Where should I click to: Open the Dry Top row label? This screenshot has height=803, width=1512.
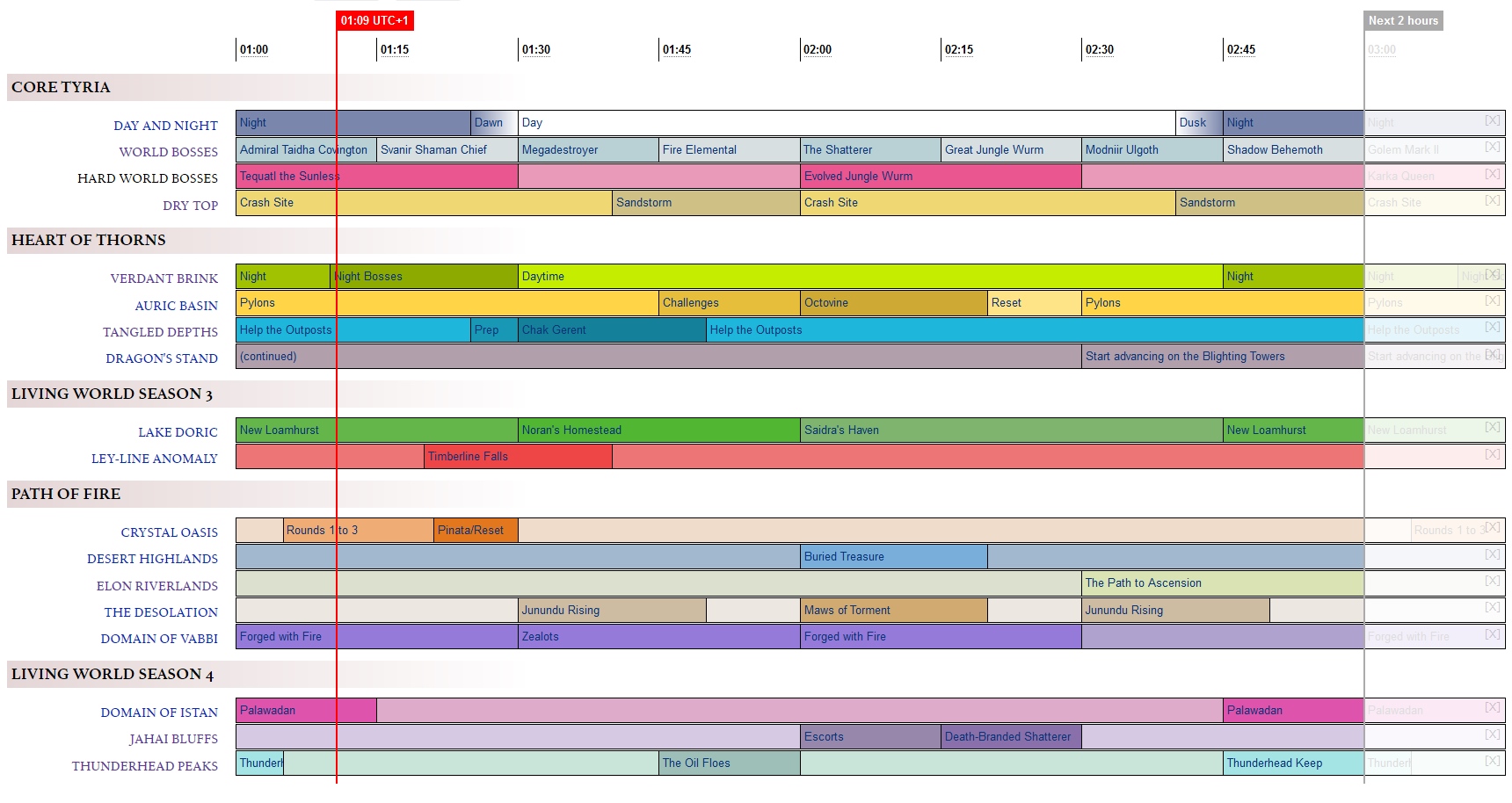pyautogui.click(x=190, y=206)
